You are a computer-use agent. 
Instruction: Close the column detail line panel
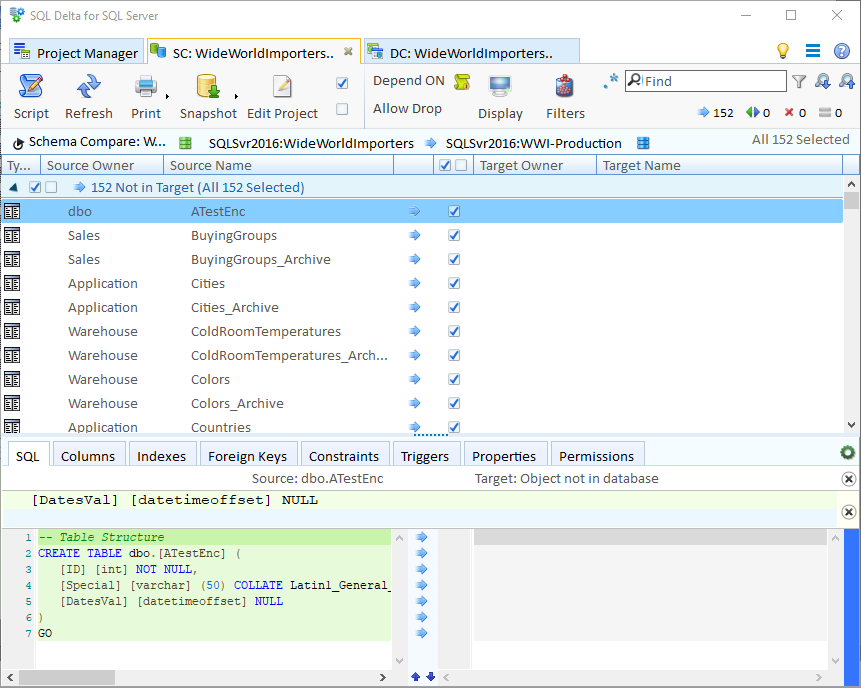(848, 512)
